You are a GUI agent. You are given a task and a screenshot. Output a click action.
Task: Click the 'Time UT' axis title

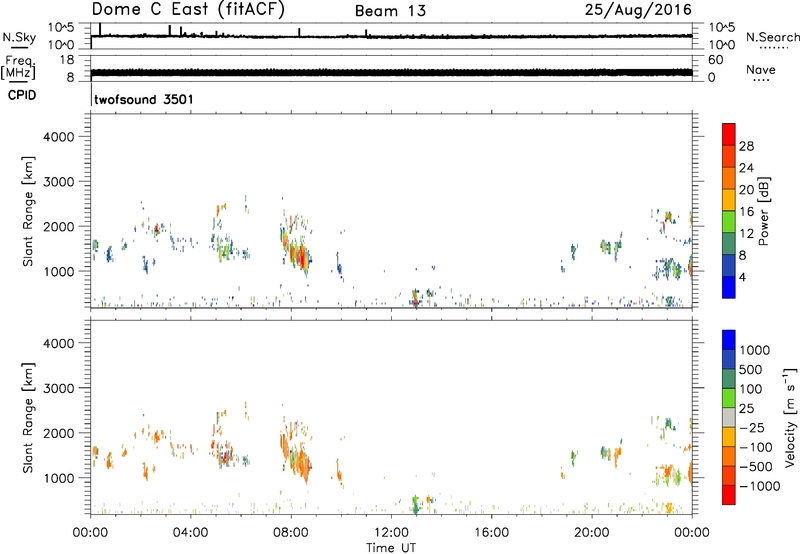[391, 548]
